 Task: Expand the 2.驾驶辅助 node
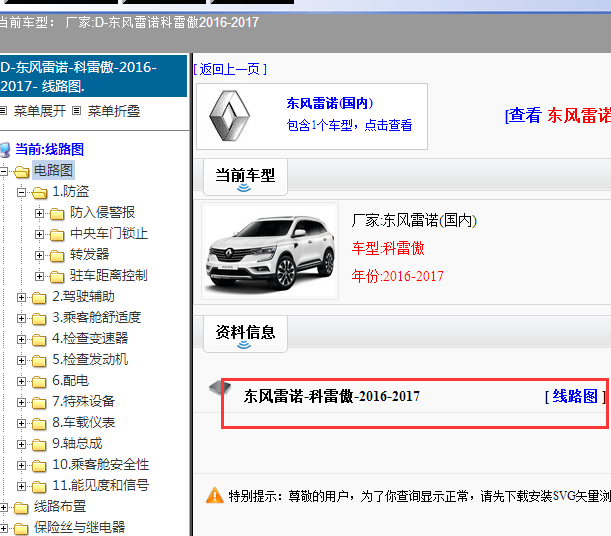[x=21, y=297]
